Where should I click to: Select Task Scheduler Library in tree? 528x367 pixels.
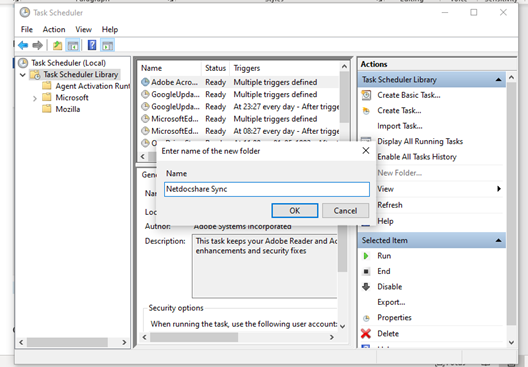(x=81, y=74)
